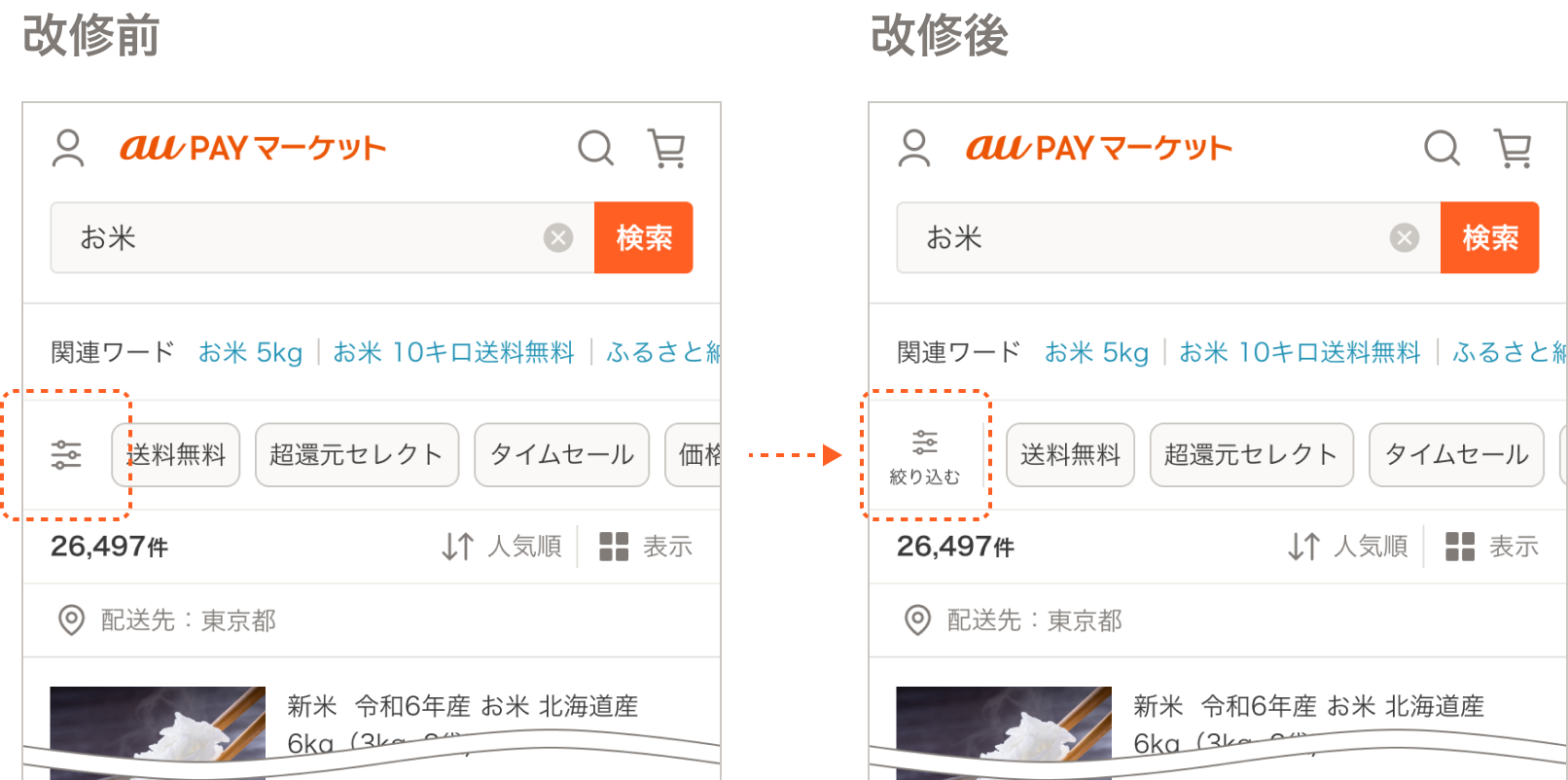Open the account icon in 改修前 mockup

pyautogui.click(x=68, y=149)
